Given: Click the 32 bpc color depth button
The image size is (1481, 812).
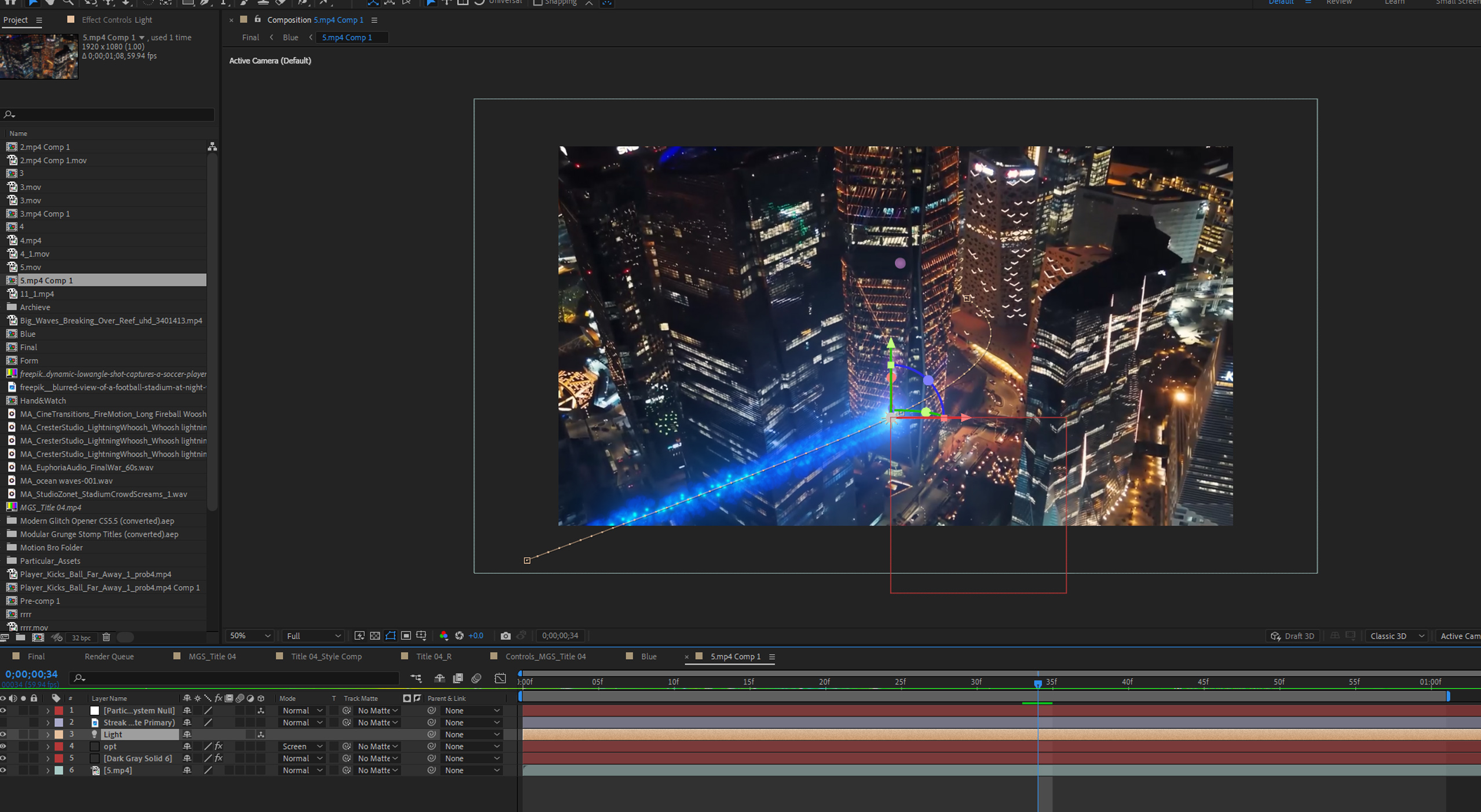Looking at the screenshot, I should point(81,637).
